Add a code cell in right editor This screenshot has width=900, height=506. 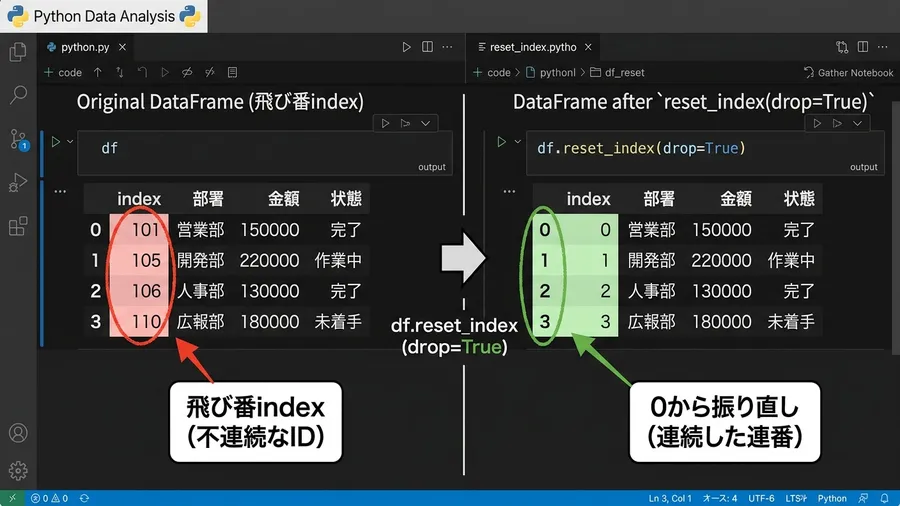[492, 72]
